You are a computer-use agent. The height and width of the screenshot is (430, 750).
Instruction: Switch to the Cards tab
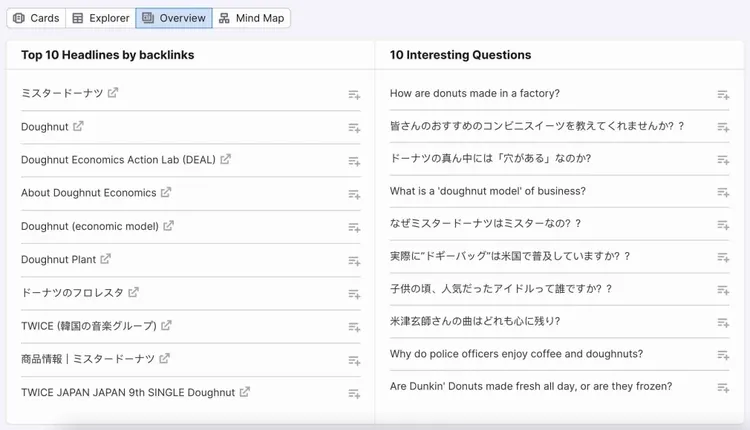coord(36,18)
